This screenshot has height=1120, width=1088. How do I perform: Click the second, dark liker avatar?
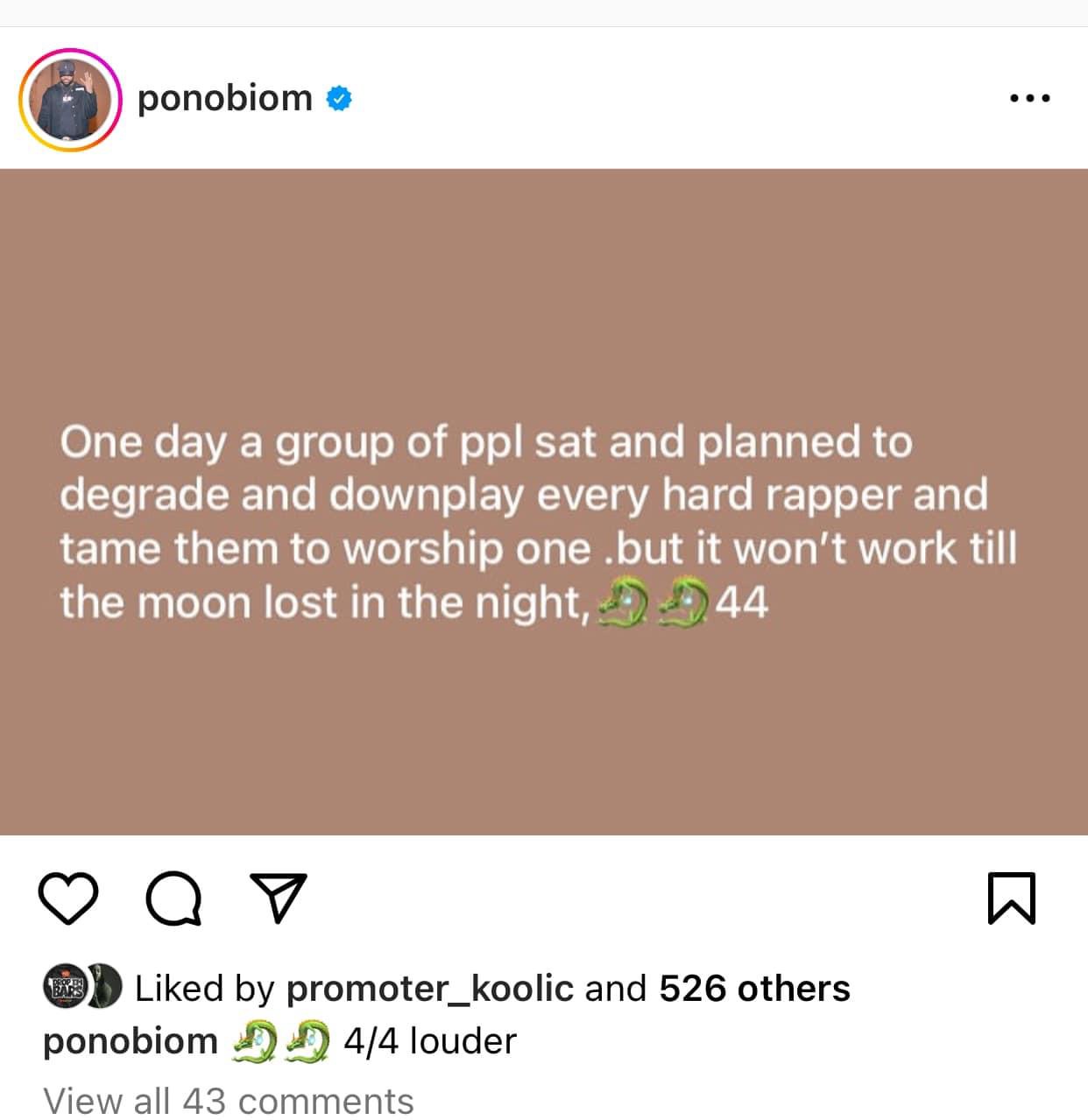pyautogui.click(x=106, y=987)
